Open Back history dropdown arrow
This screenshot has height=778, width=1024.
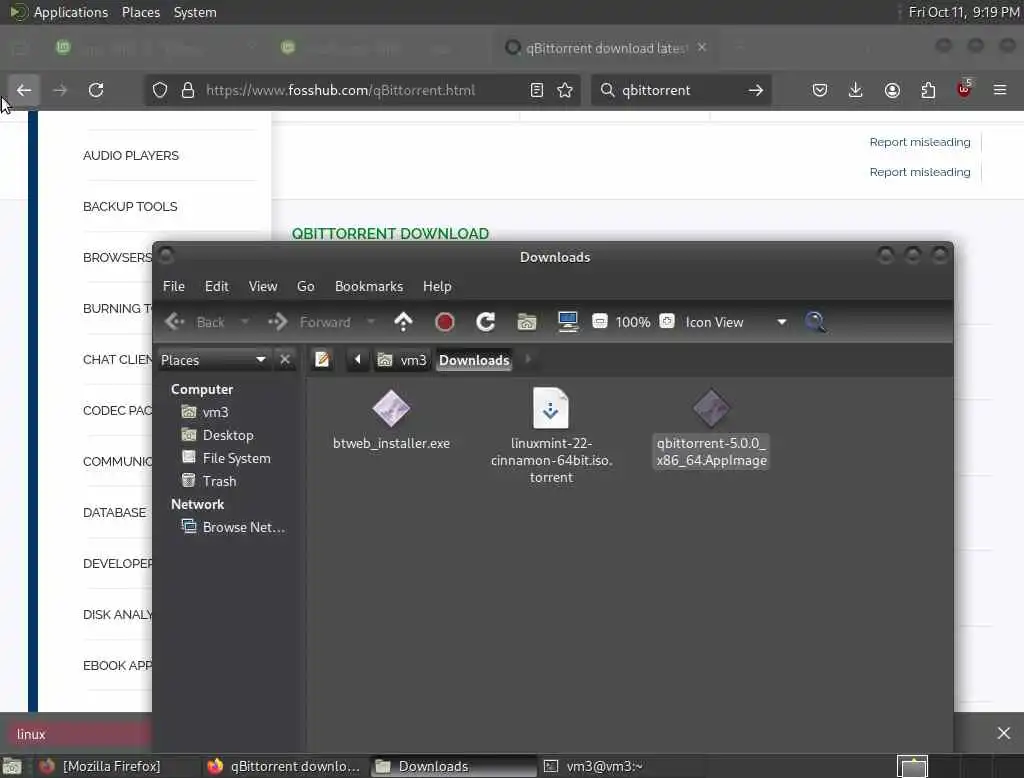[x=245, y=321]
